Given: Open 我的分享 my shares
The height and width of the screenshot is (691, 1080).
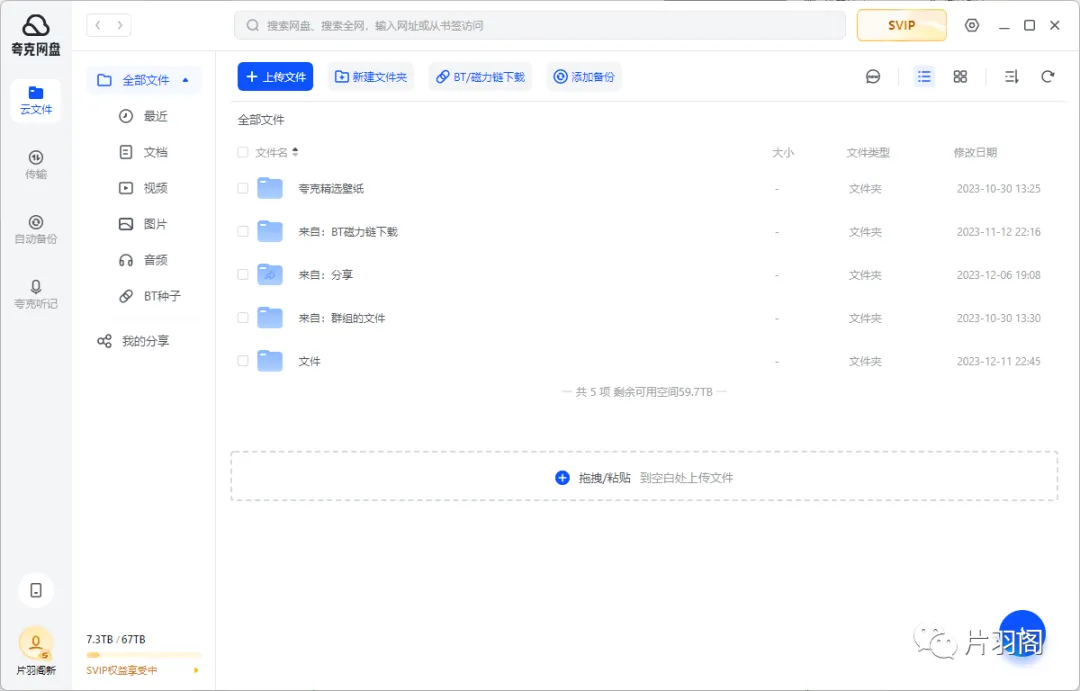Looking at the screenshot, I should (x=133, y=341).
